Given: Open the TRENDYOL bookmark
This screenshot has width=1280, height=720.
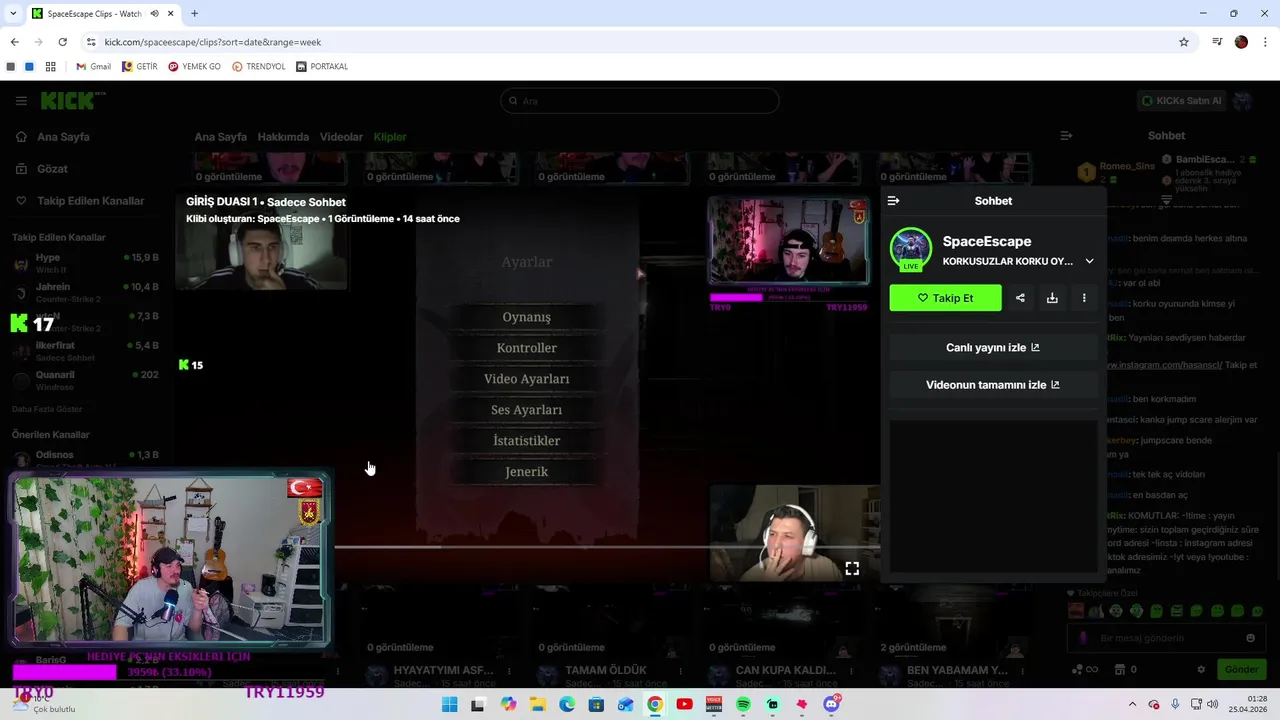Looking at the screenshot, I should coord(258,67).
